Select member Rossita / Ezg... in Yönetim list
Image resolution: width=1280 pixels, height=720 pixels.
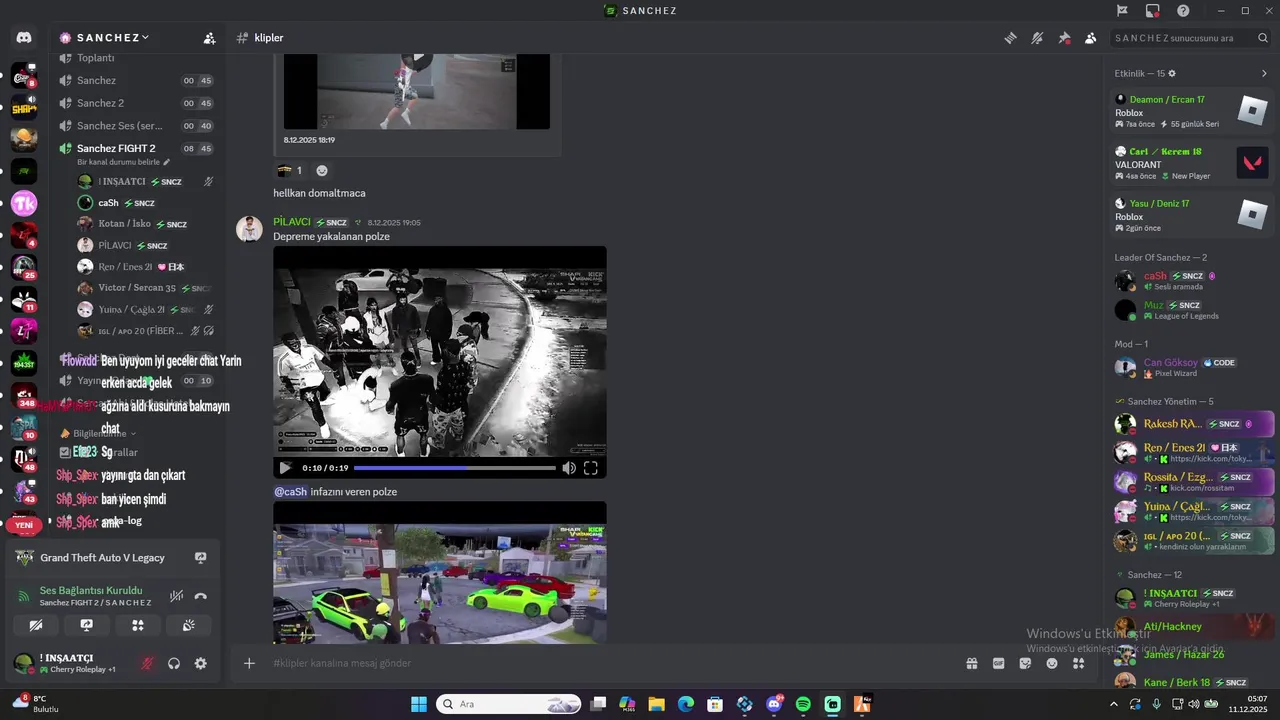coord(1192,481)
